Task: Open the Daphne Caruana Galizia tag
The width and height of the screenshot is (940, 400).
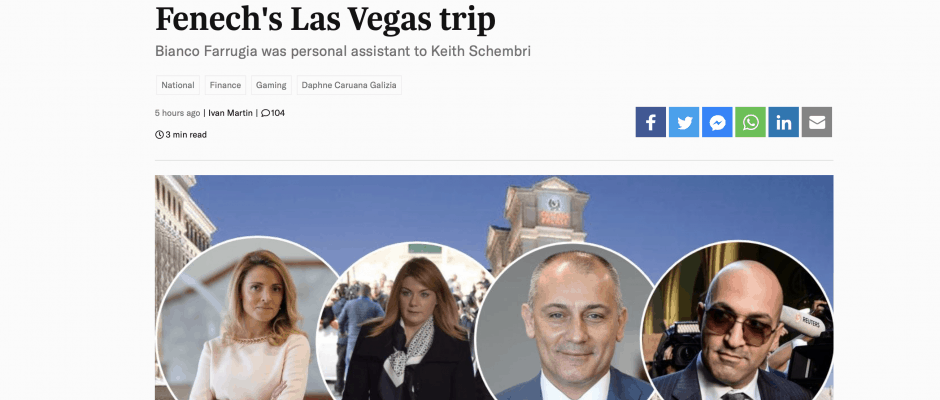Action: tap(349, 85)
